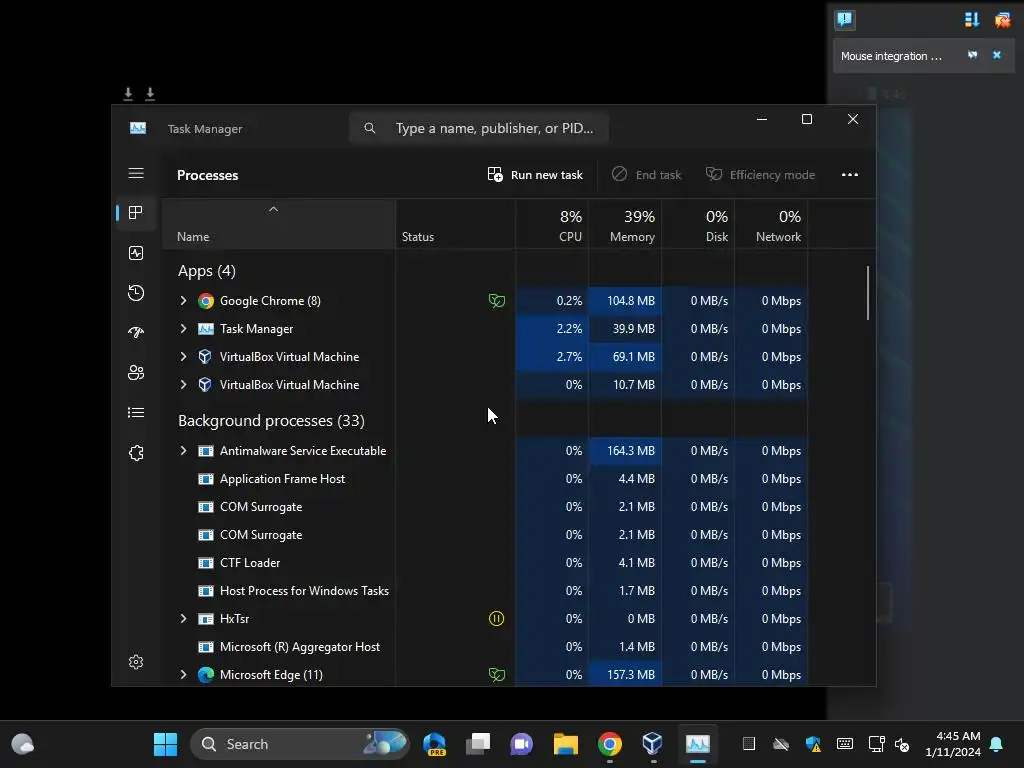Expand the second VirtualBox Virtual Machine row
The height and width of the screenshot is (768, 1024).
tap(184, 385)
